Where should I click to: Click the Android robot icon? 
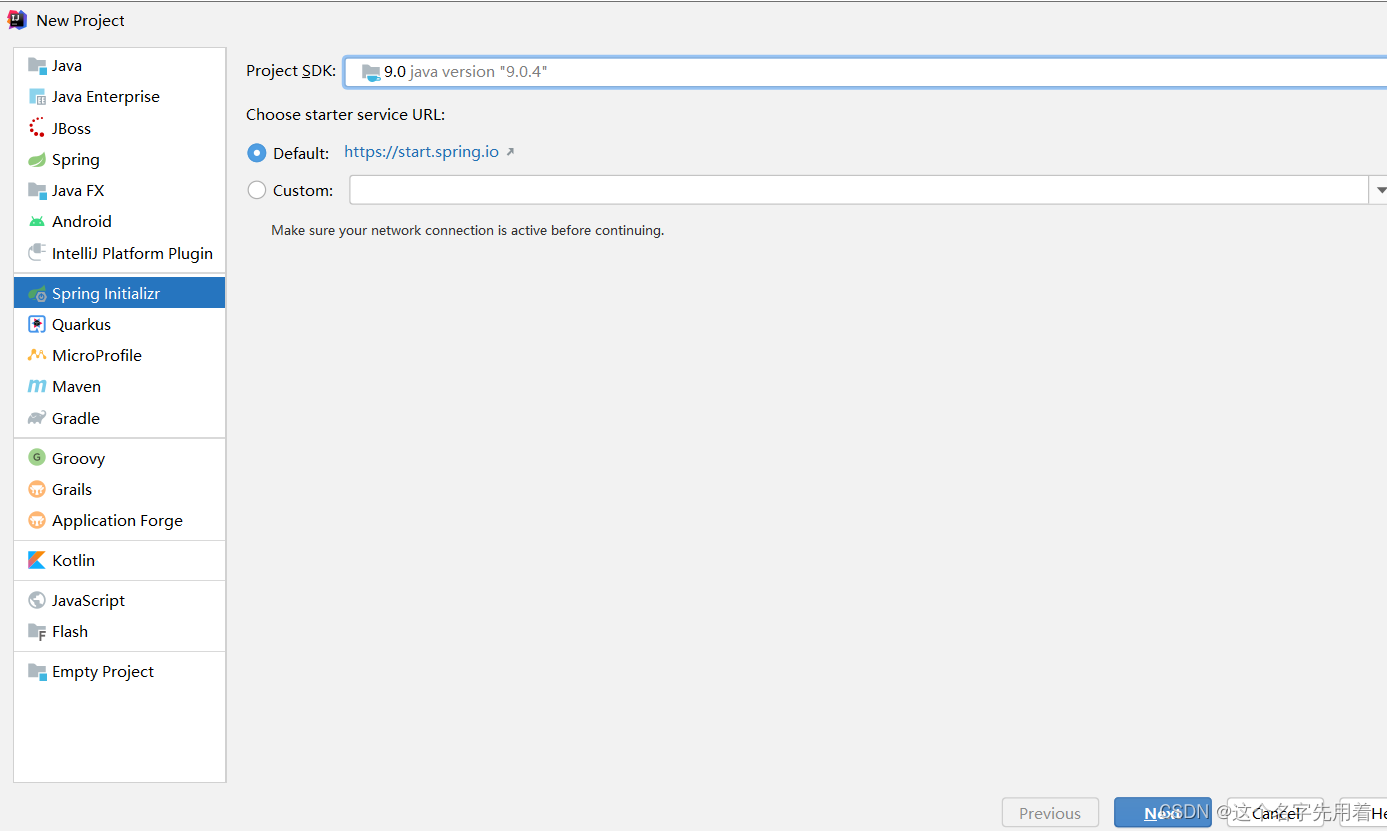tap(37, 222)
